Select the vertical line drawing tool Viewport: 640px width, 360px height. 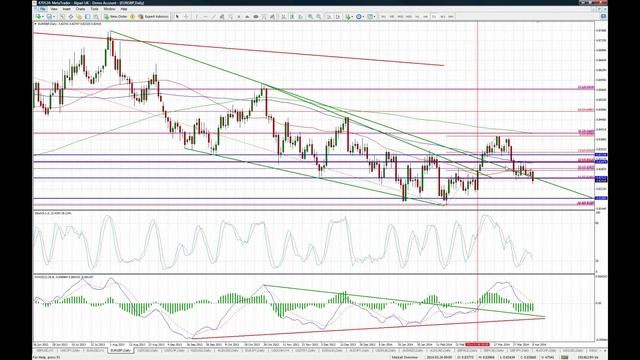tap(196, 17)
